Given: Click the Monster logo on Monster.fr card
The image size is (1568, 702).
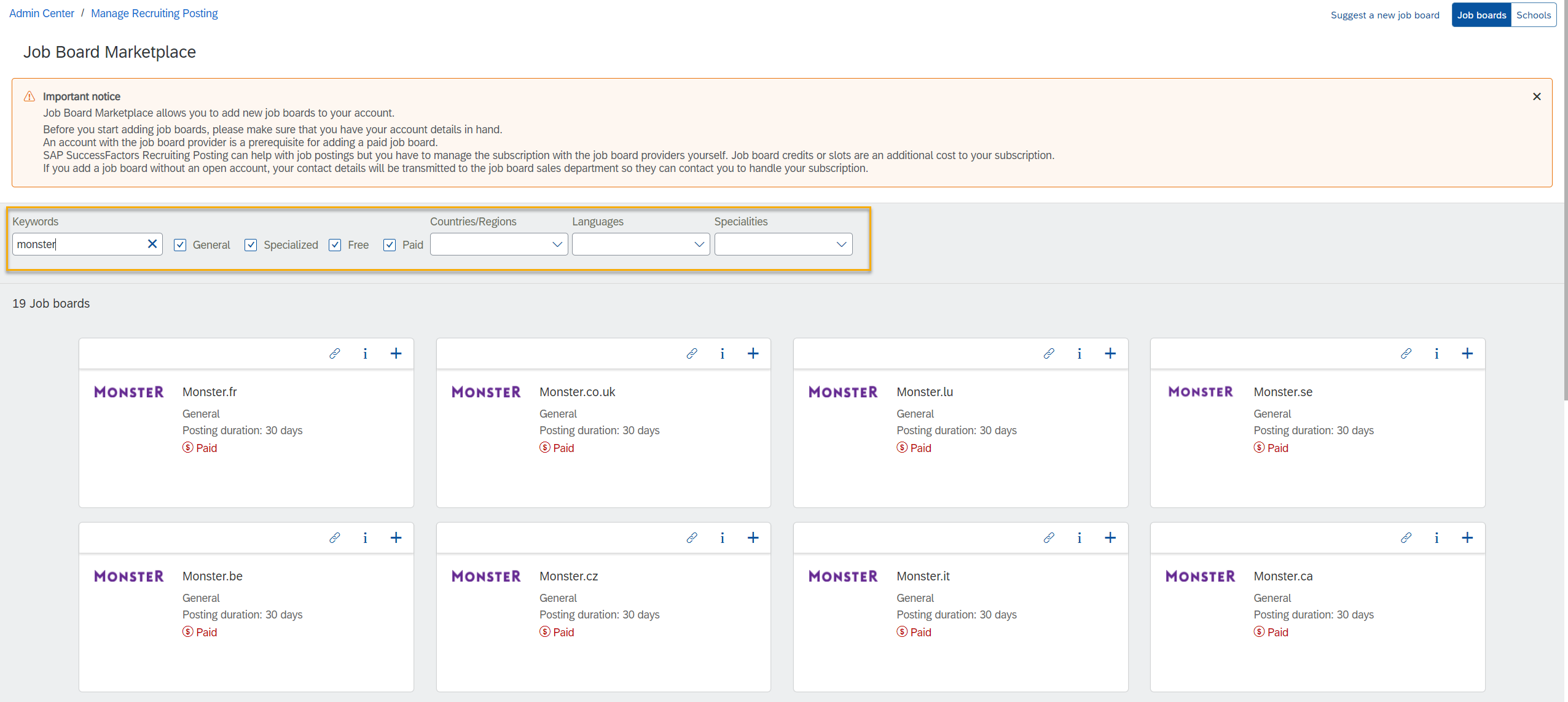Looking at the screenshot, I should click(x=129, y=392).
